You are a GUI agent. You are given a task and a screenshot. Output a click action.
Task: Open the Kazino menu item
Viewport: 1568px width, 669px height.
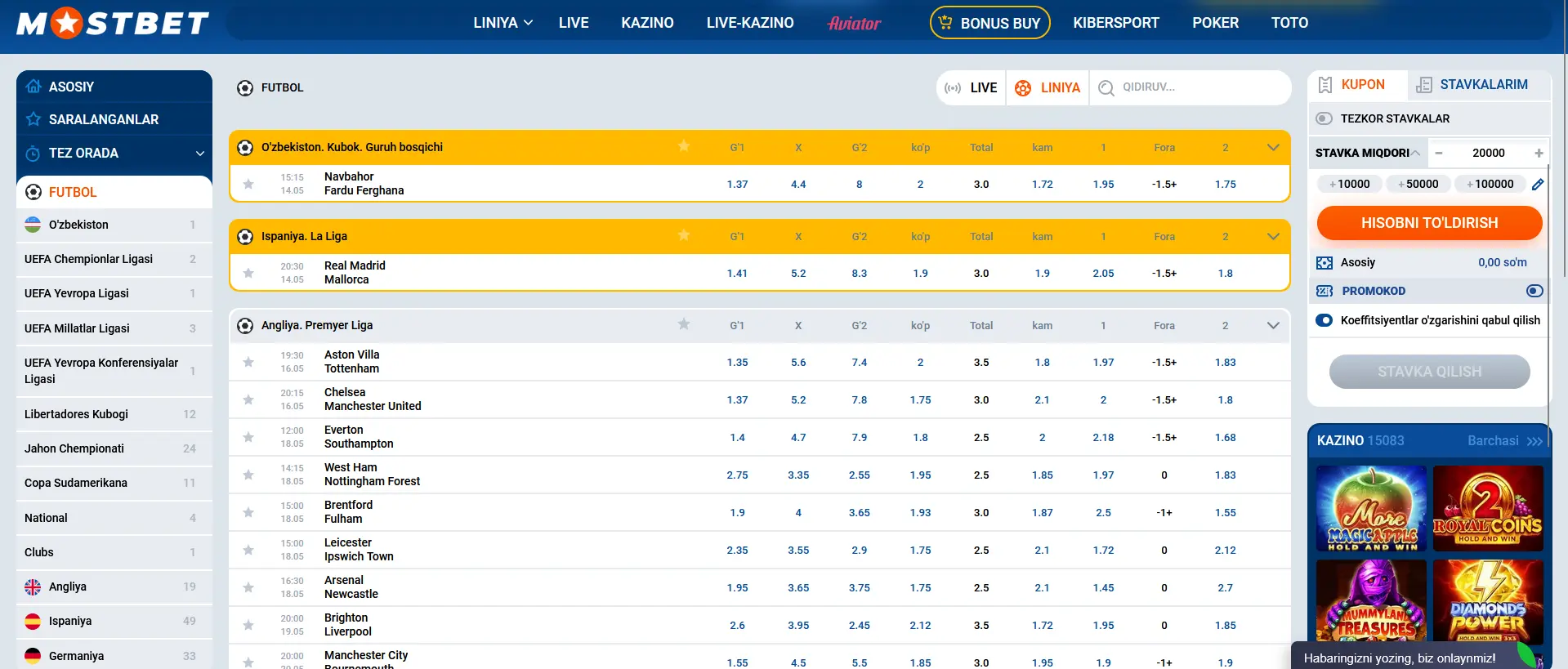647,23
